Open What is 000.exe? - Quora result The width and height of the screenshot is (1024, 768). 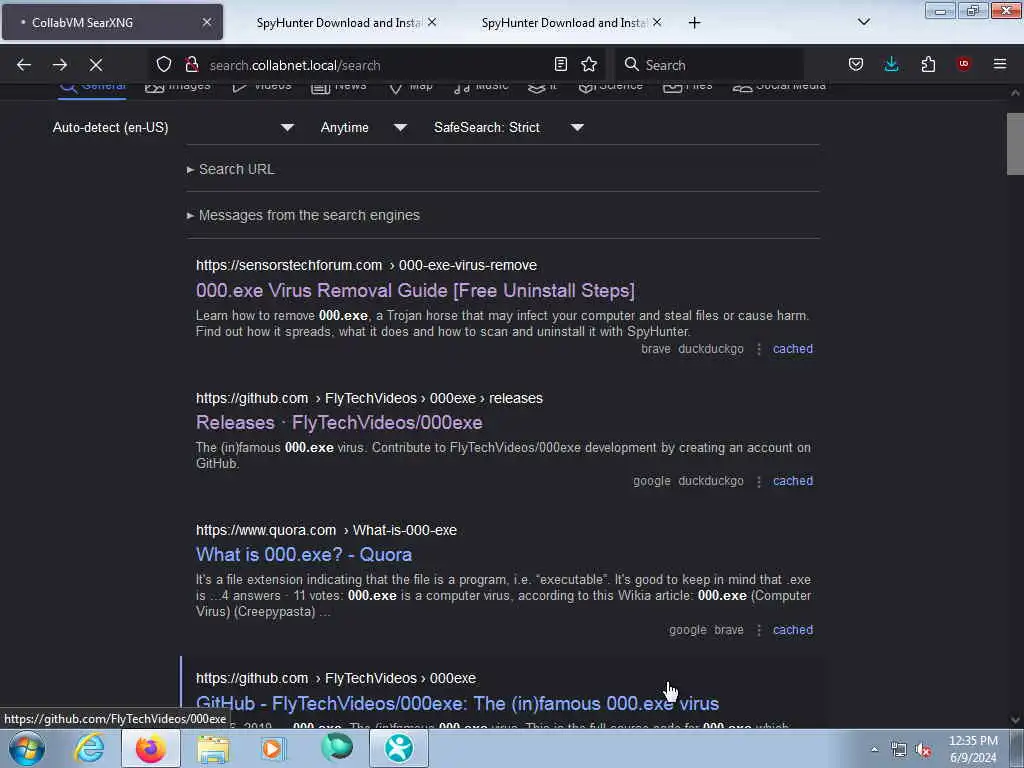coord(304,554)
